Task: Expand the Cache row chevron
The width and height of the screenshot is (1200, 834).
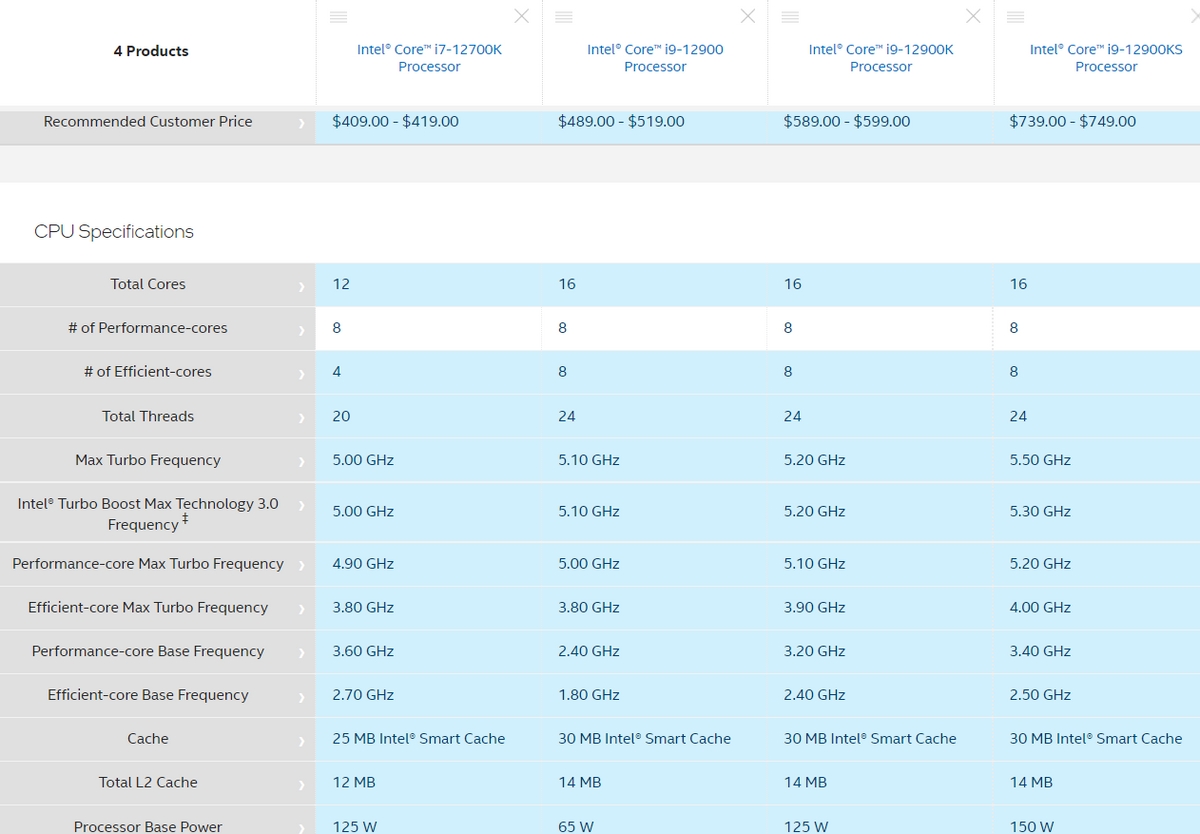Action: pyautogui.click(x=301, y=741)
